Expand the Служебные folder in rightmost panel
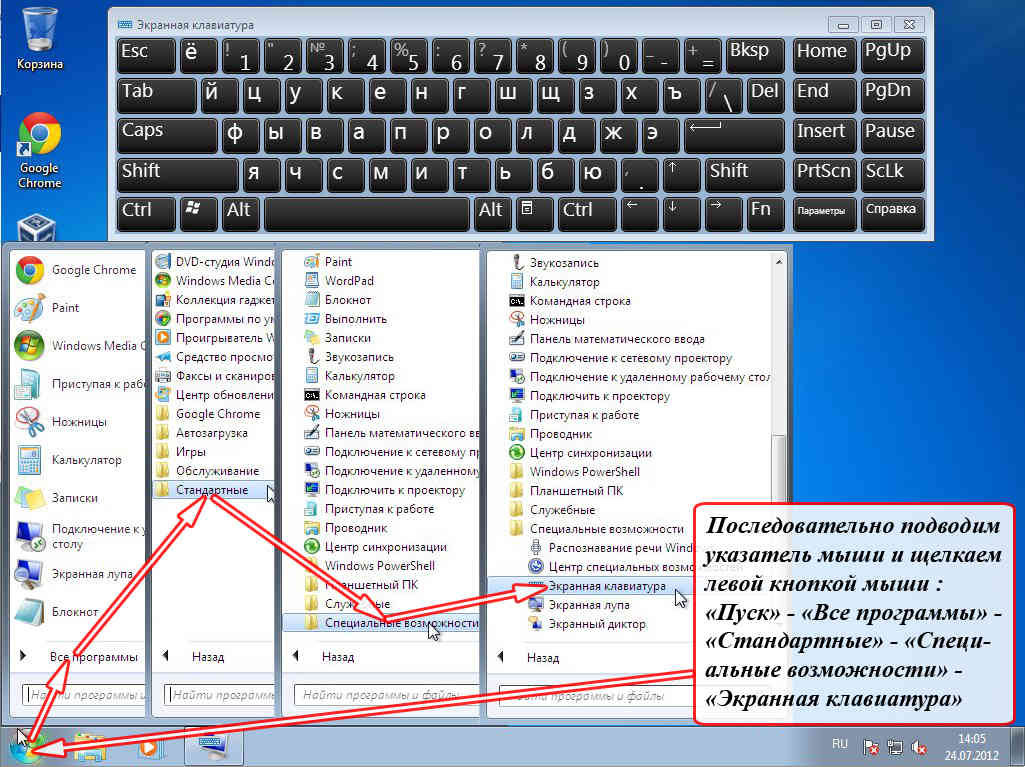Screen dimensions: 1025x767 pos(552,509)
